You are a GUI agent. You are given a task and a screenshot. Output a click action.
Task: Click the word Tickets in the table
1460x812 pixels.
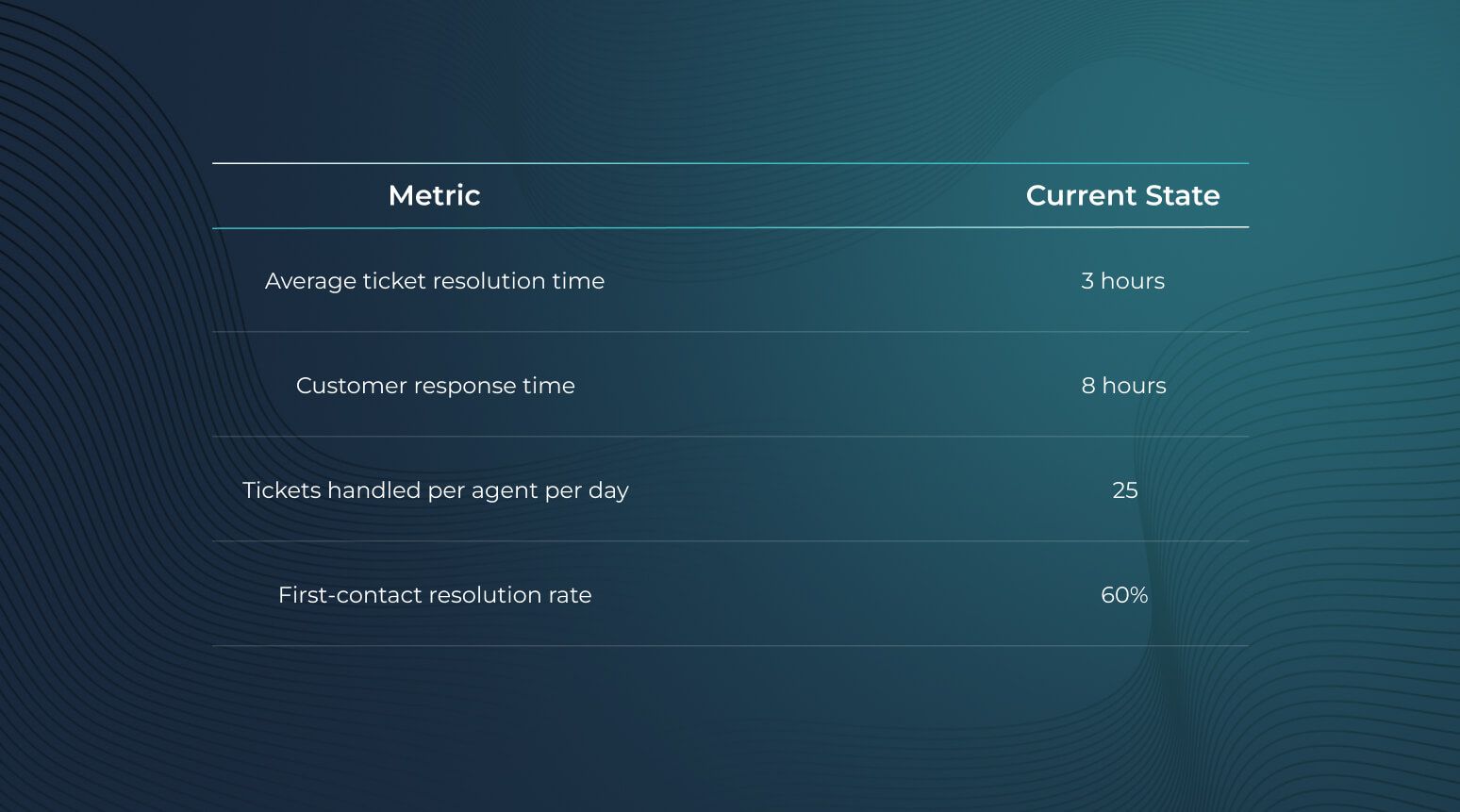(281, 490)
